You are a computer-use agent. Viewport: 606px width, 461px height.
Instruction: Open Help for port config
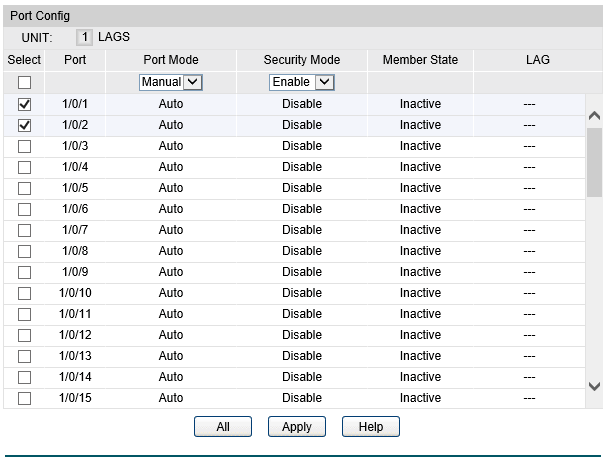[371, 427]
